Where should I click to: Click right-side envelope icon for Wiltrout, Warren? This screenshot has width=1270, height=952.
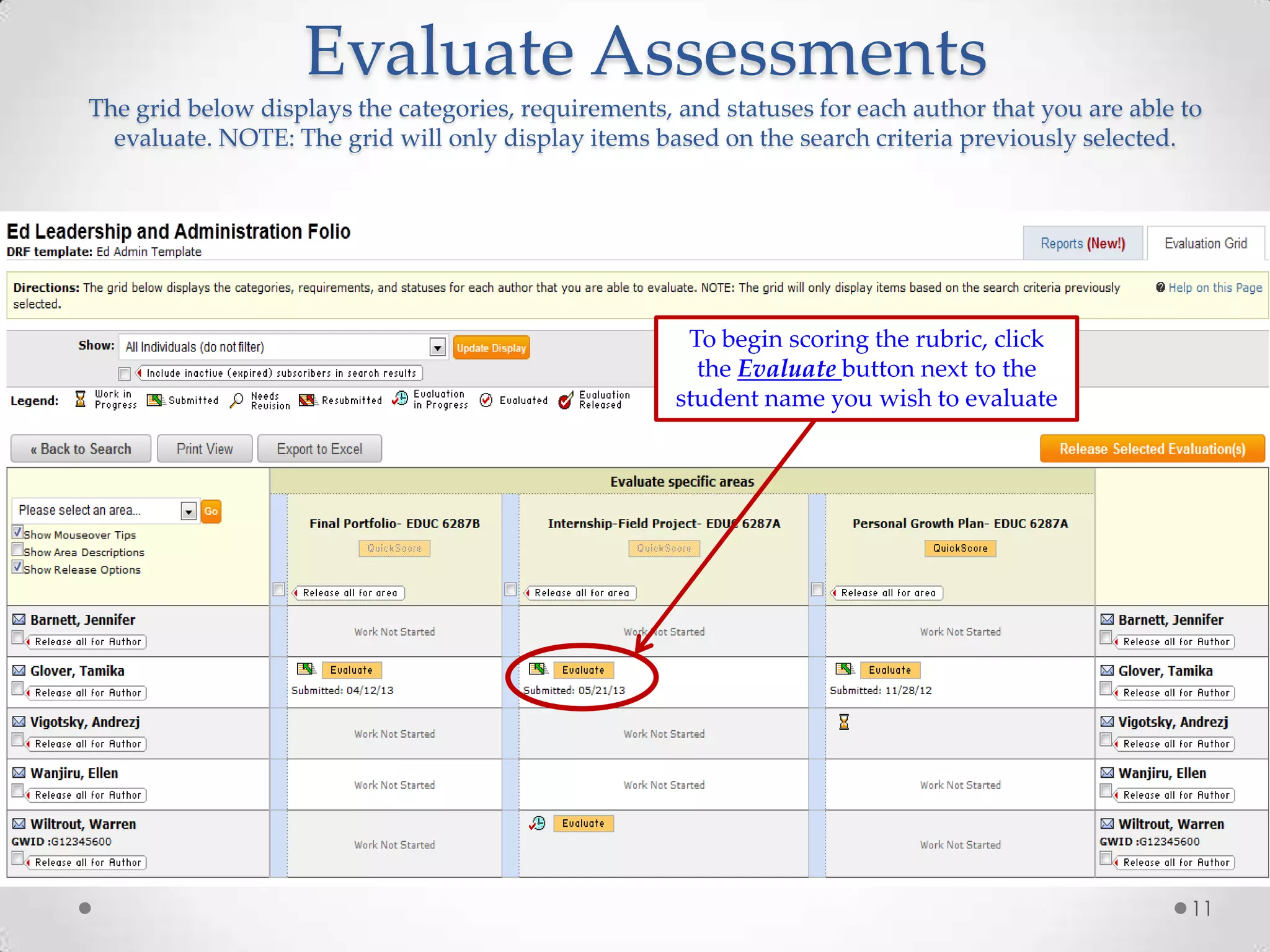(x=1108, y=824)
